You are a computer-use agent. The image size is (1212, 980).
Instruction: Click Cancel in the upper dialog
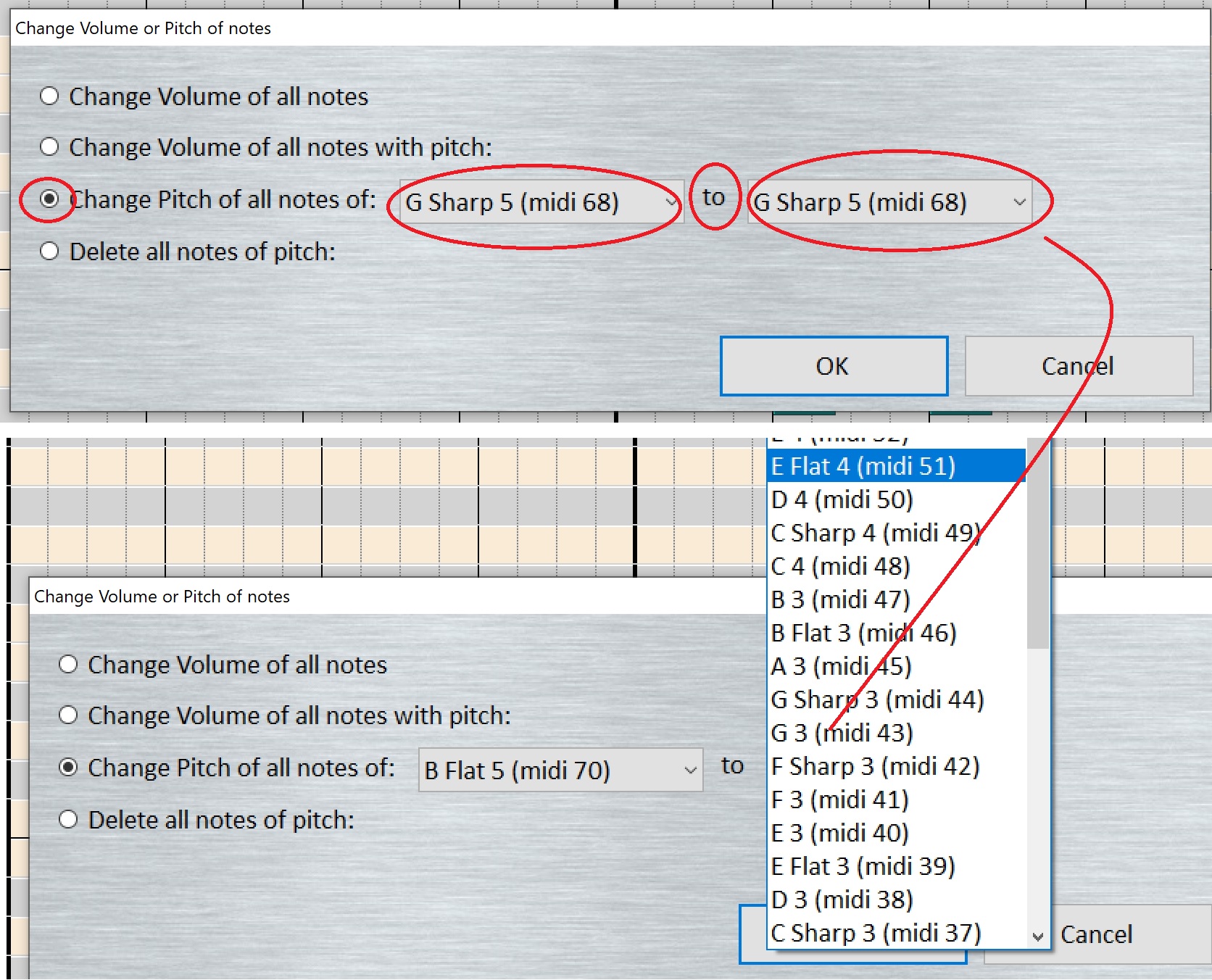[x=1078, y=366]
